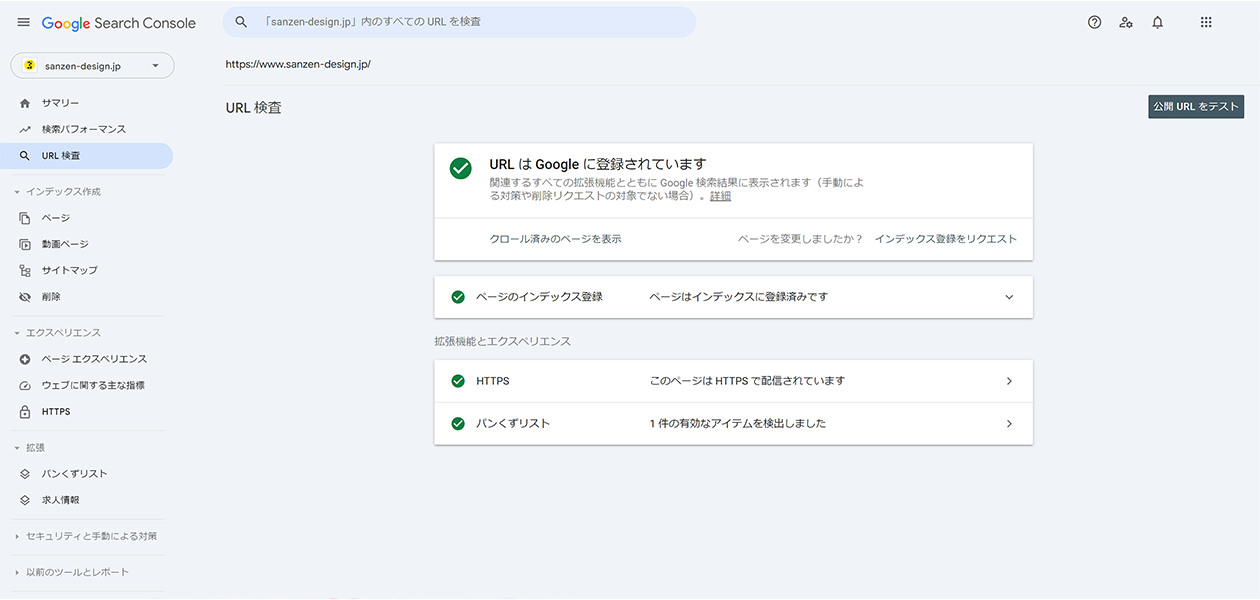1260x600 pixels.
Task: Click green check in the HTTPS result row
Action: click(x=458, y=381)
